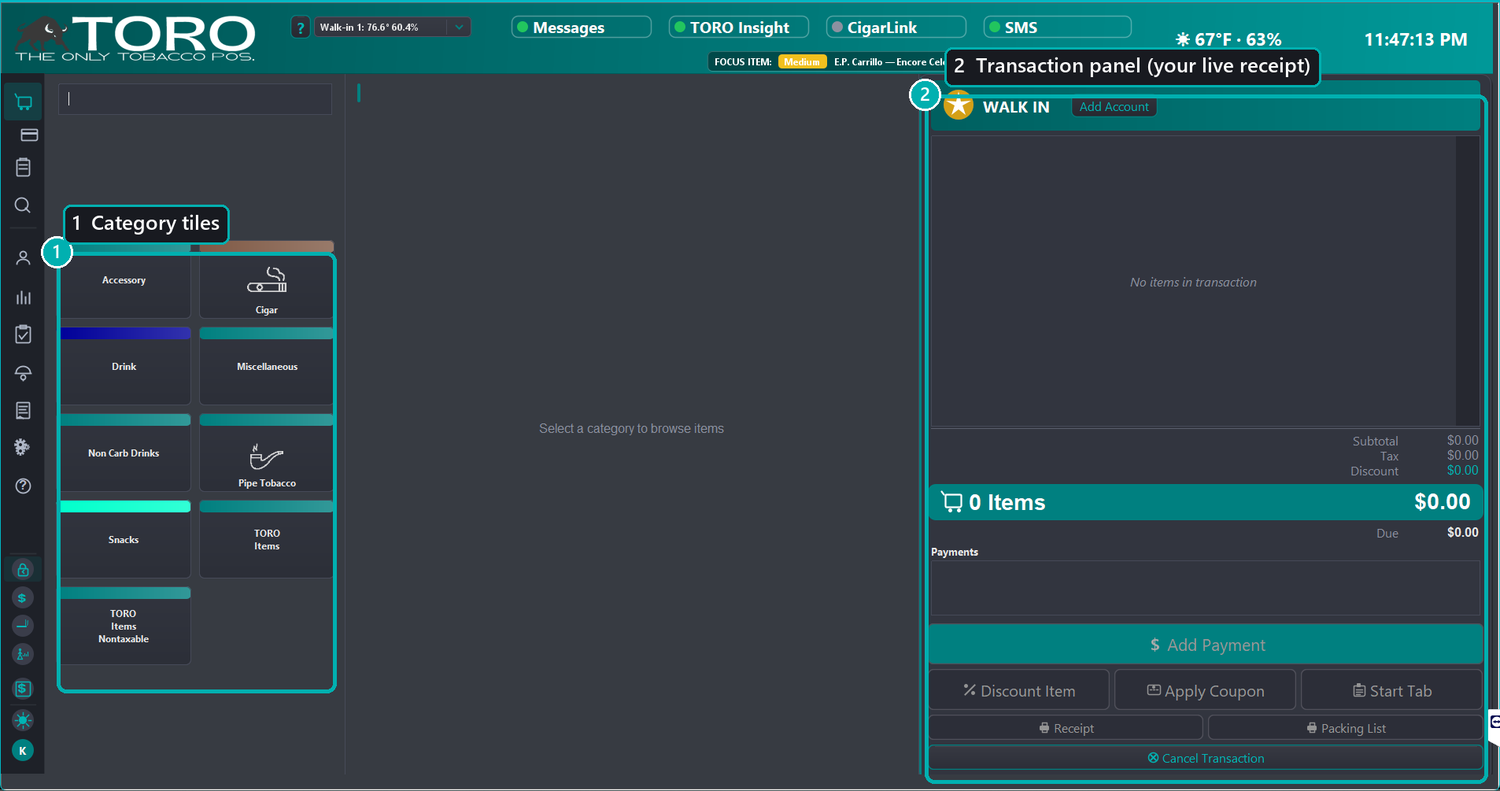
Task: Click the 11:47:13 PM clock
Action: coord(1416,40)
